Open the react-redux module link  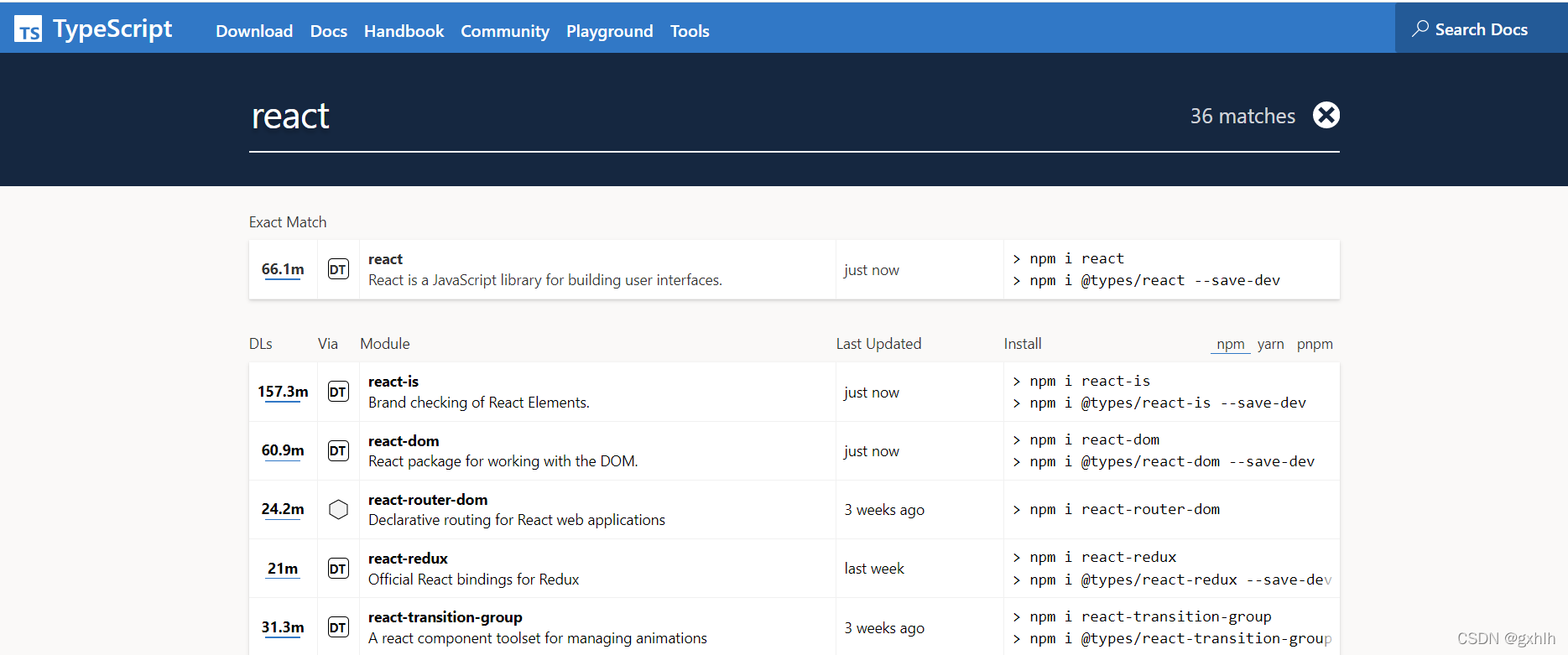coord(408,559)
